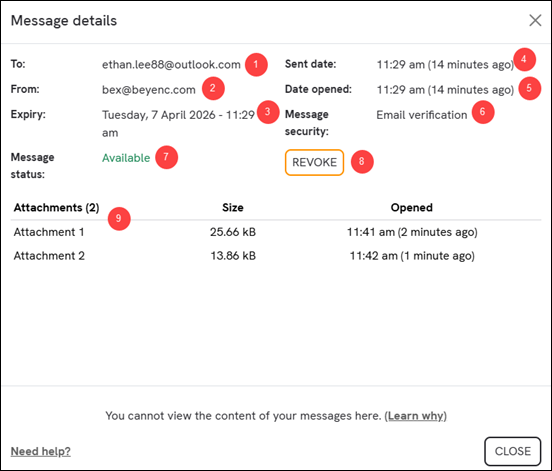
Task: Open the Need help? link
Action: tap(40, 451)
